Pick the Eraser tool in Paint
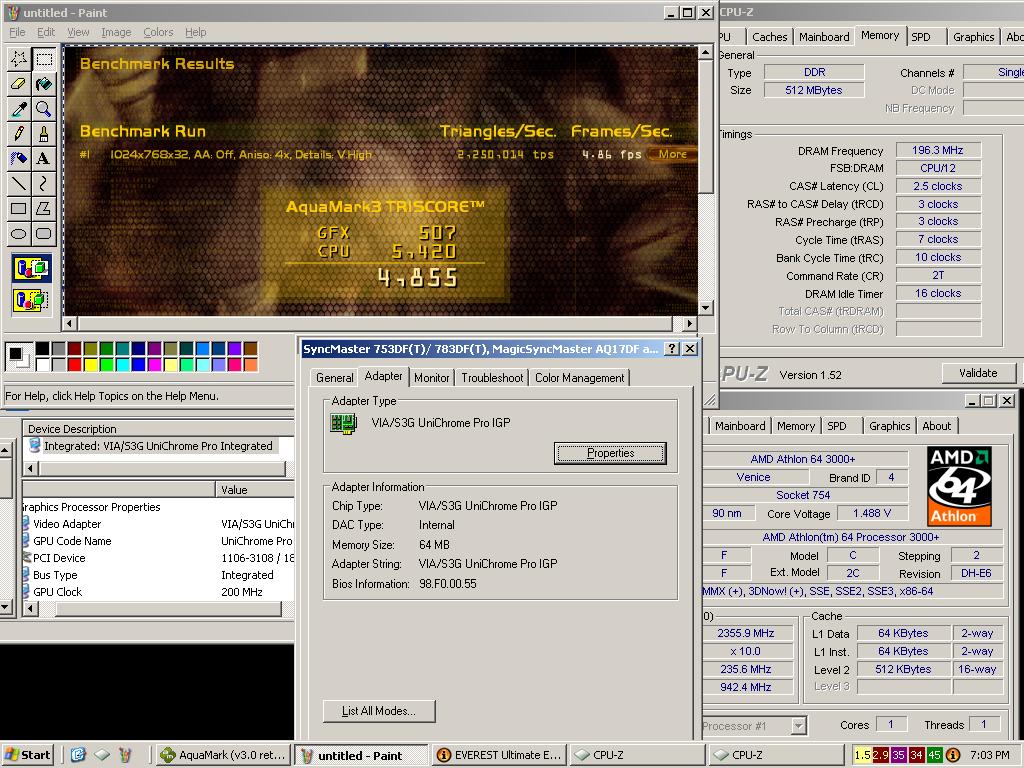The image size is (1024, 768). tap(18, 84)
